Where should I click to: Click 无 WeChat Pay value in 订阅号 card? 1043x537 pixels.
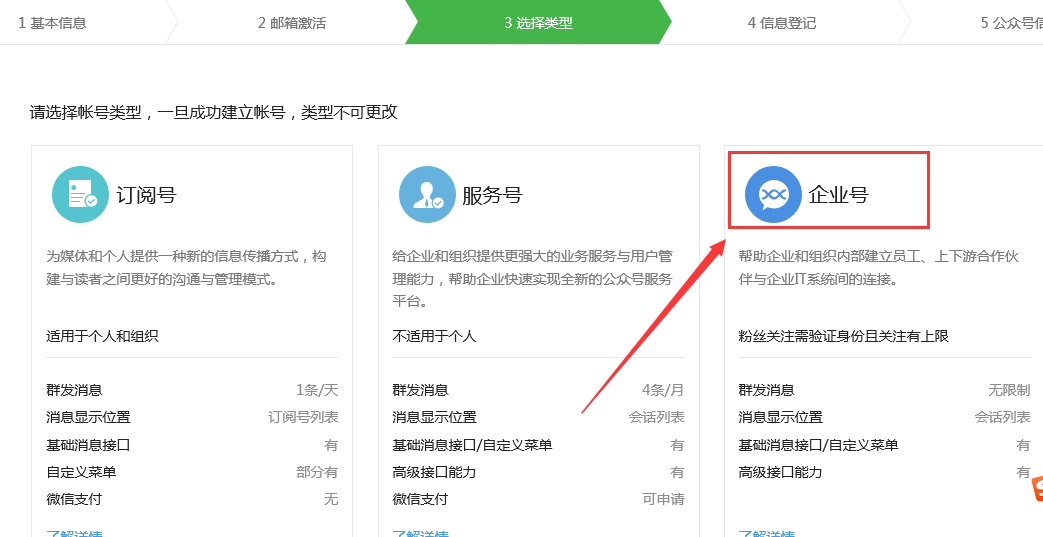331,499
